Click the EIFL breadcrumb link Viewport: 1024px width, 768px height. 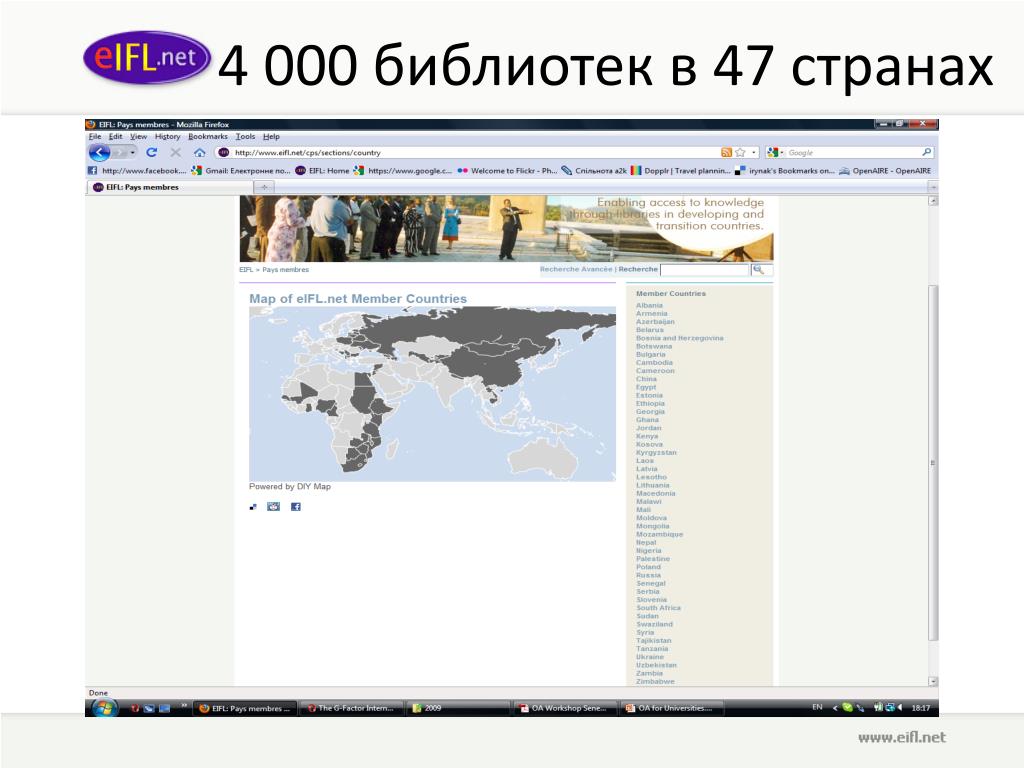(x=246, y=270)
